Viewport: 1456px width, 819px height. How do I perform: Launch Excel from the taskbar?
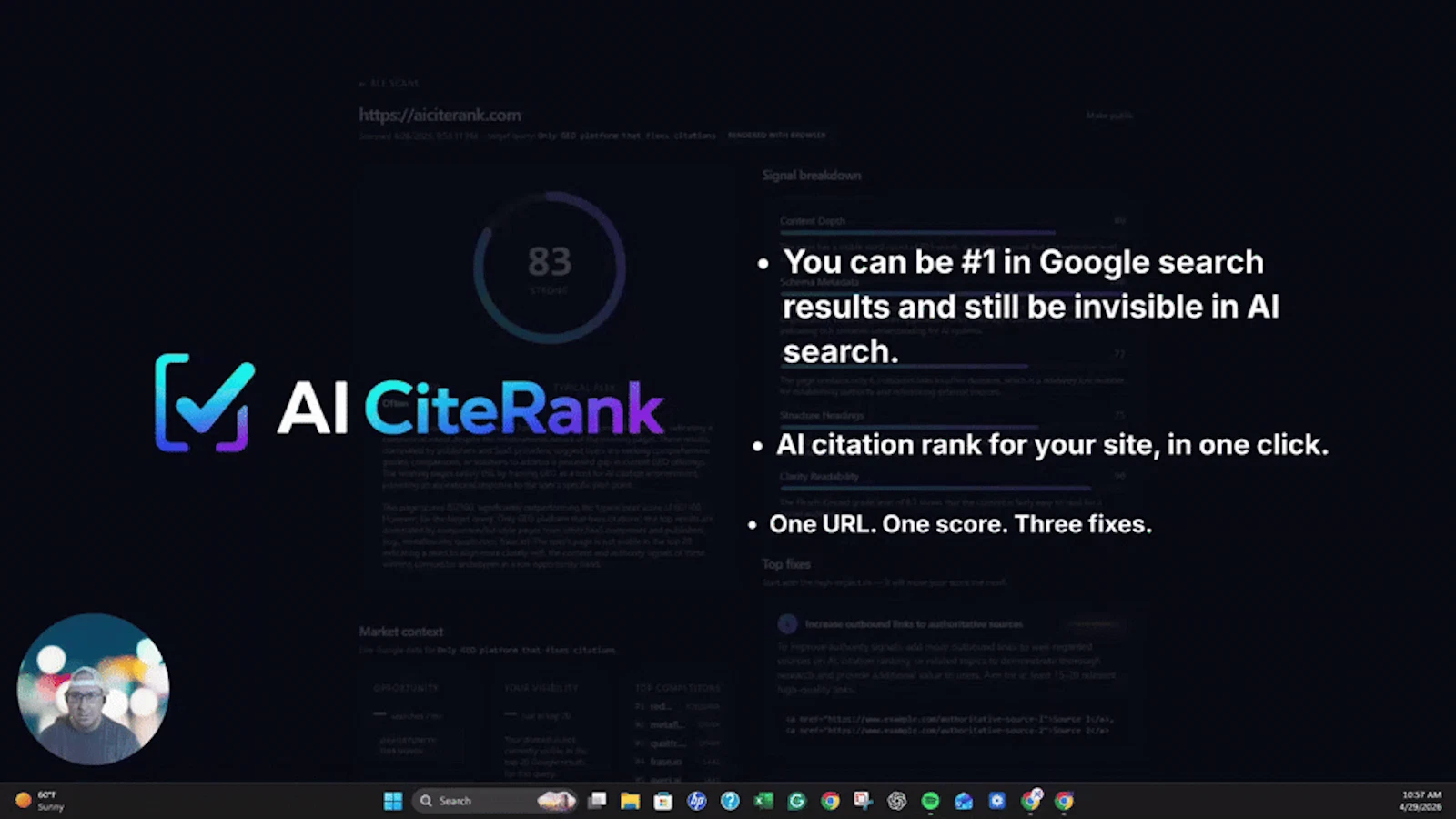tap(763, 801)
